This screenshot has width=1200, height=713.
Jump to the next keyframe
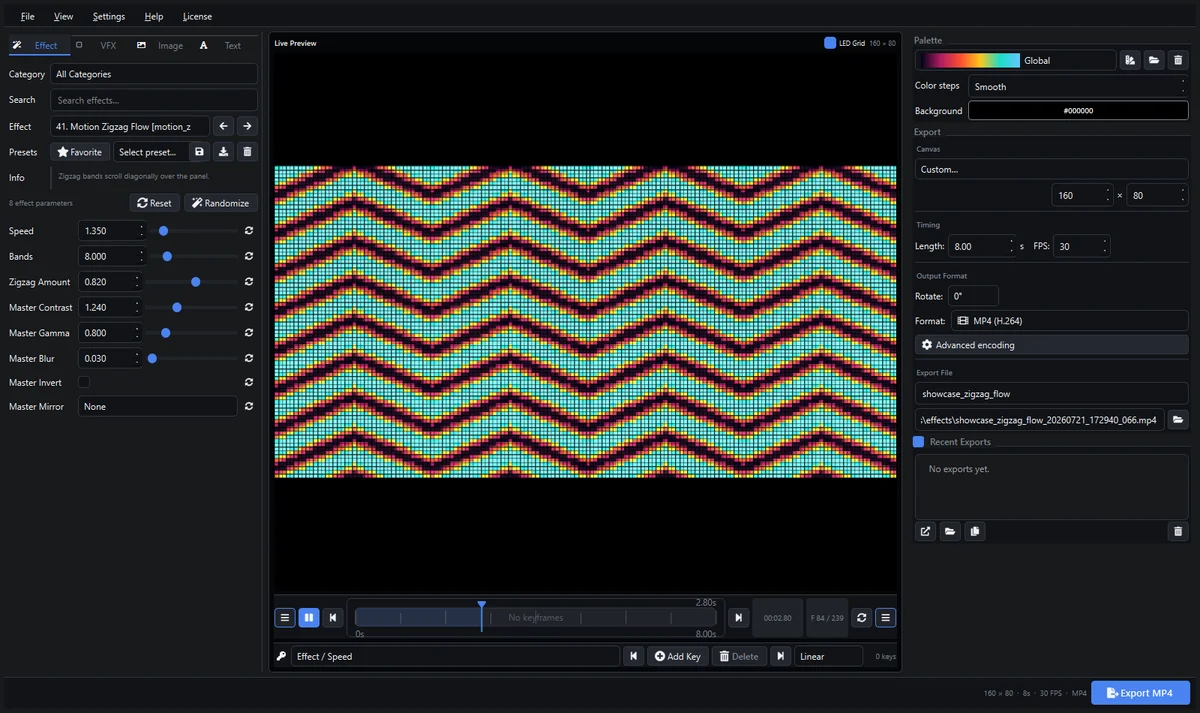click(779, 656)
